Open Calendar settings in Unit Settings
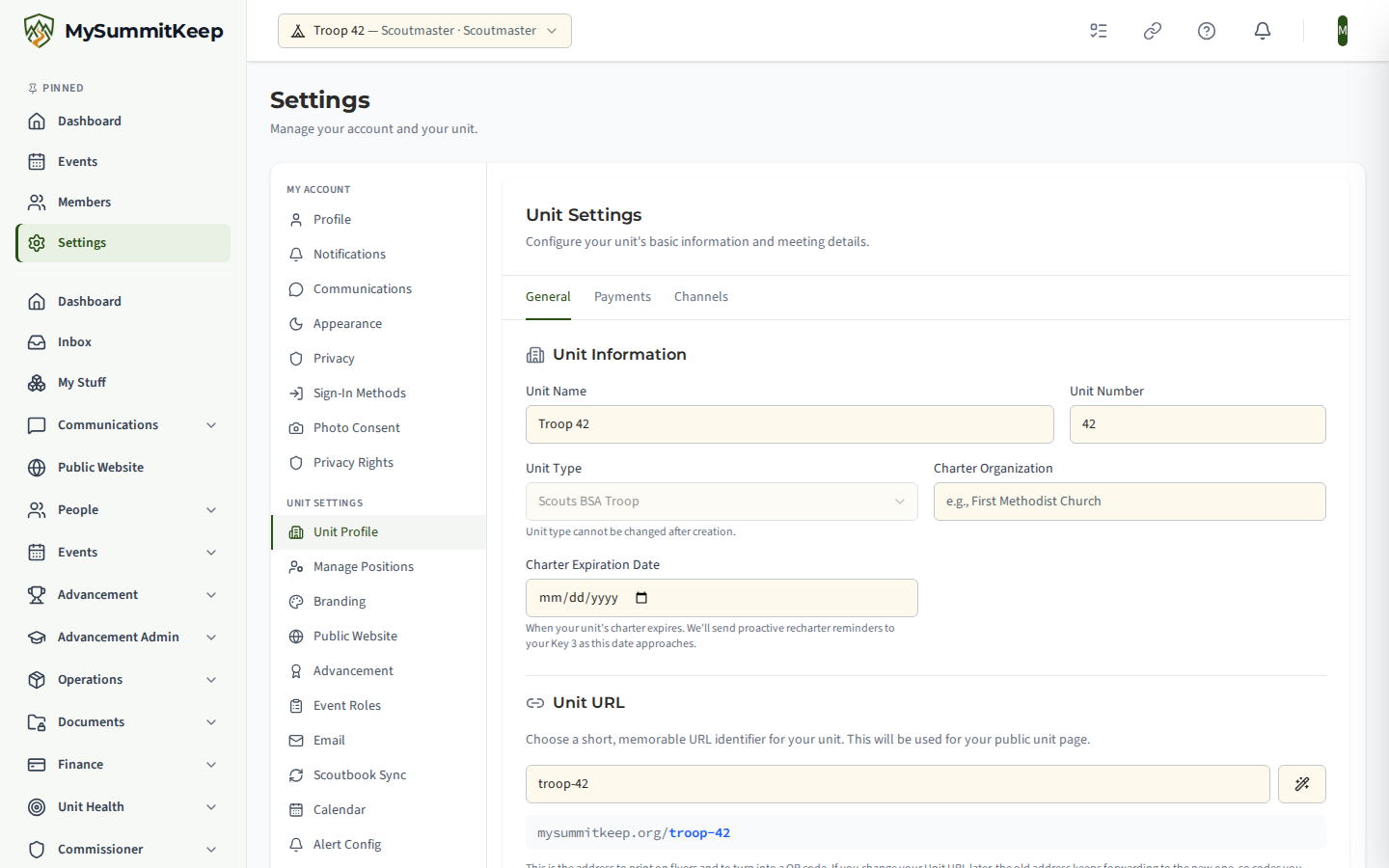This screenshot has height=868, width=1389. pos(379,810)
